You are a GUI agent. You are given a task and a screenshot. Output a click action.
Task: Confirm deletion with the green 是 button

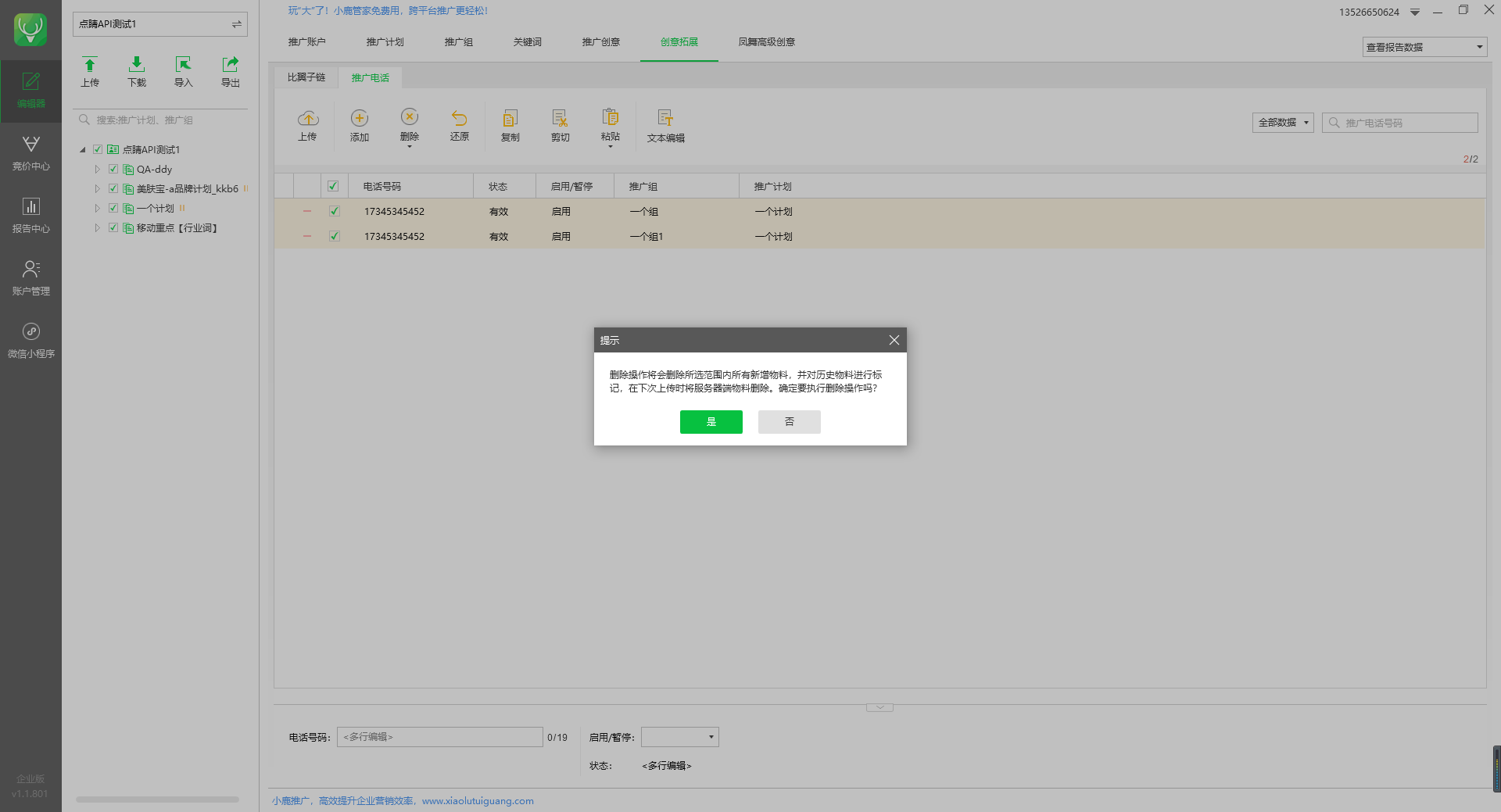[711, 422]
